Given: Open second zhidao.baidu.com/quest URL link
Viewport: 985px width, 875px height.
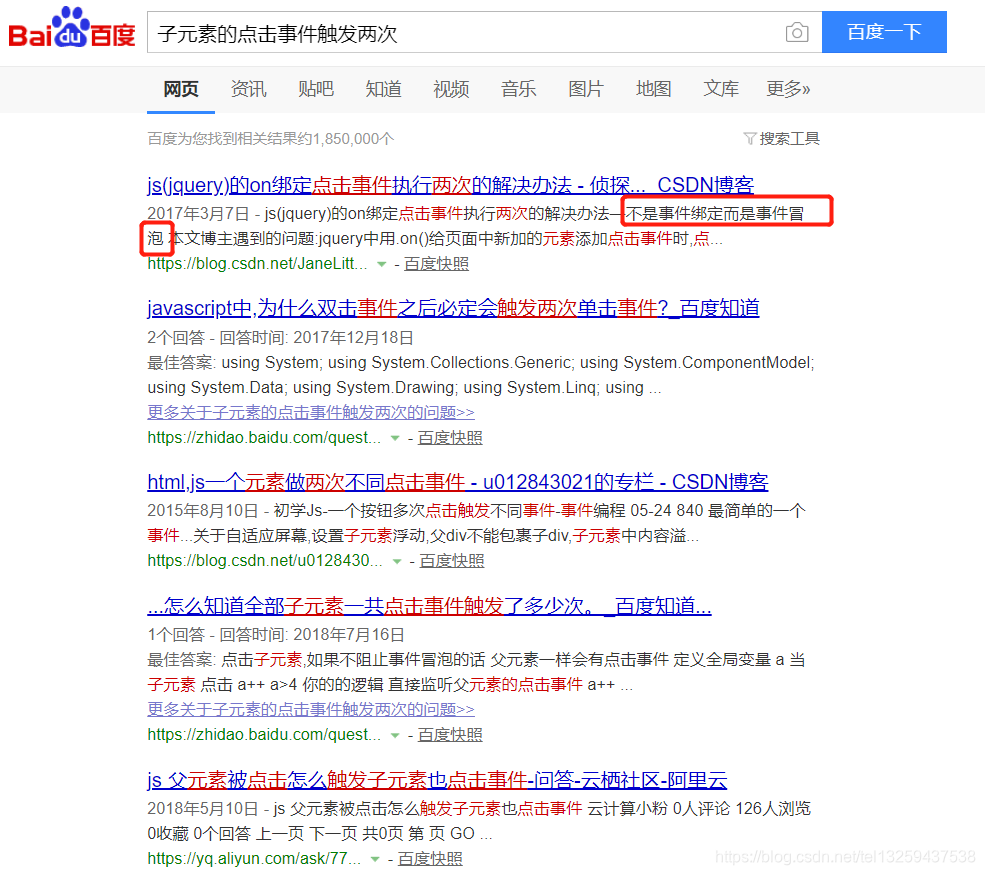Looking at the screenshot, I should click(x=264, y=734).
